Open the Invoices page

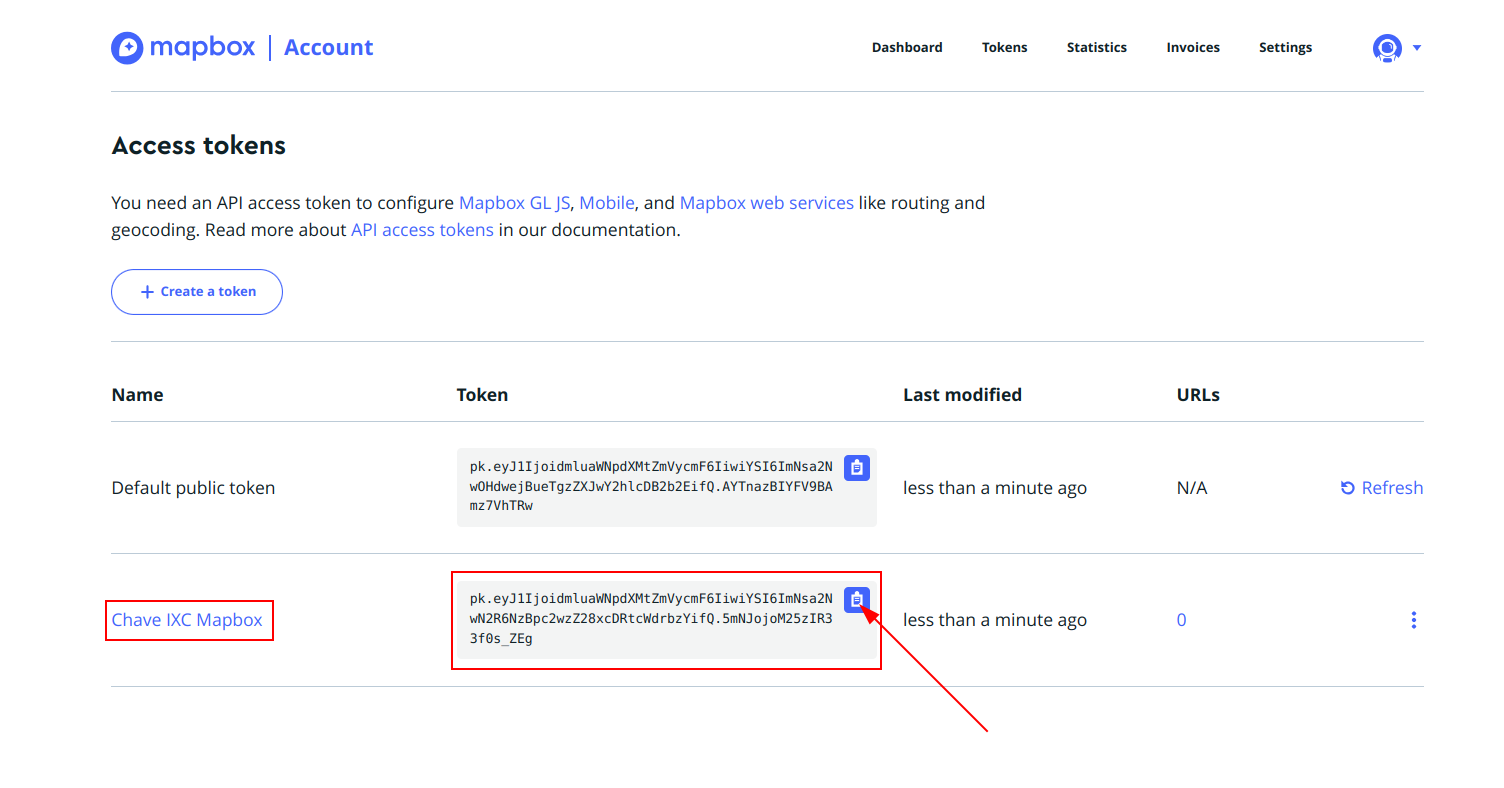coord(1193,47)
